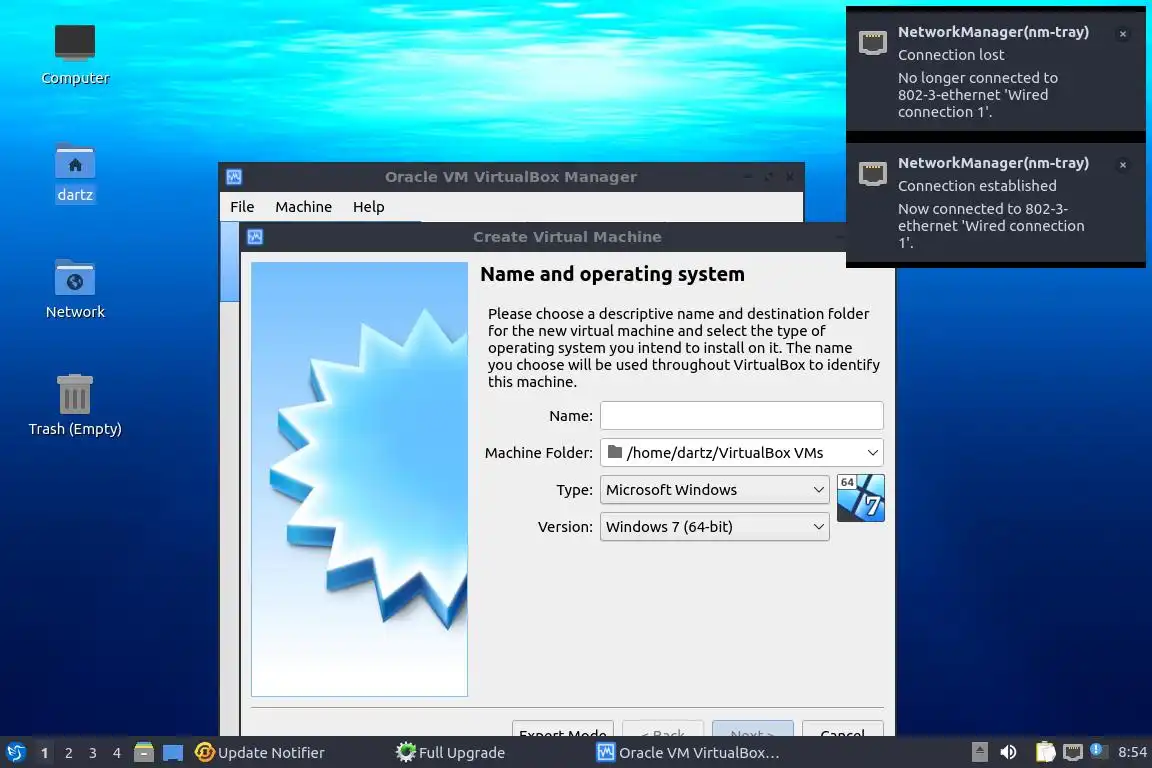
Task: Click the Cancel button in wizard
Action: pos(843,729)
